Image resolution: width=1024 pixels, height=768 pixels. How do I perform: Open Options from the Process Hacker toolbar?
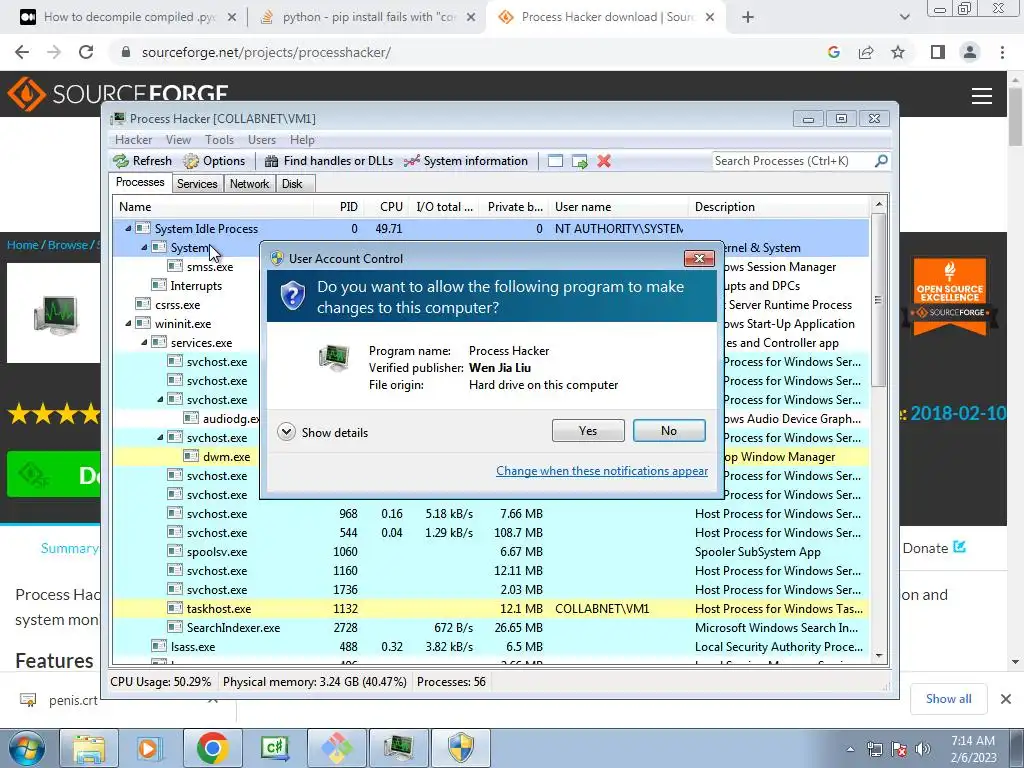214,161
